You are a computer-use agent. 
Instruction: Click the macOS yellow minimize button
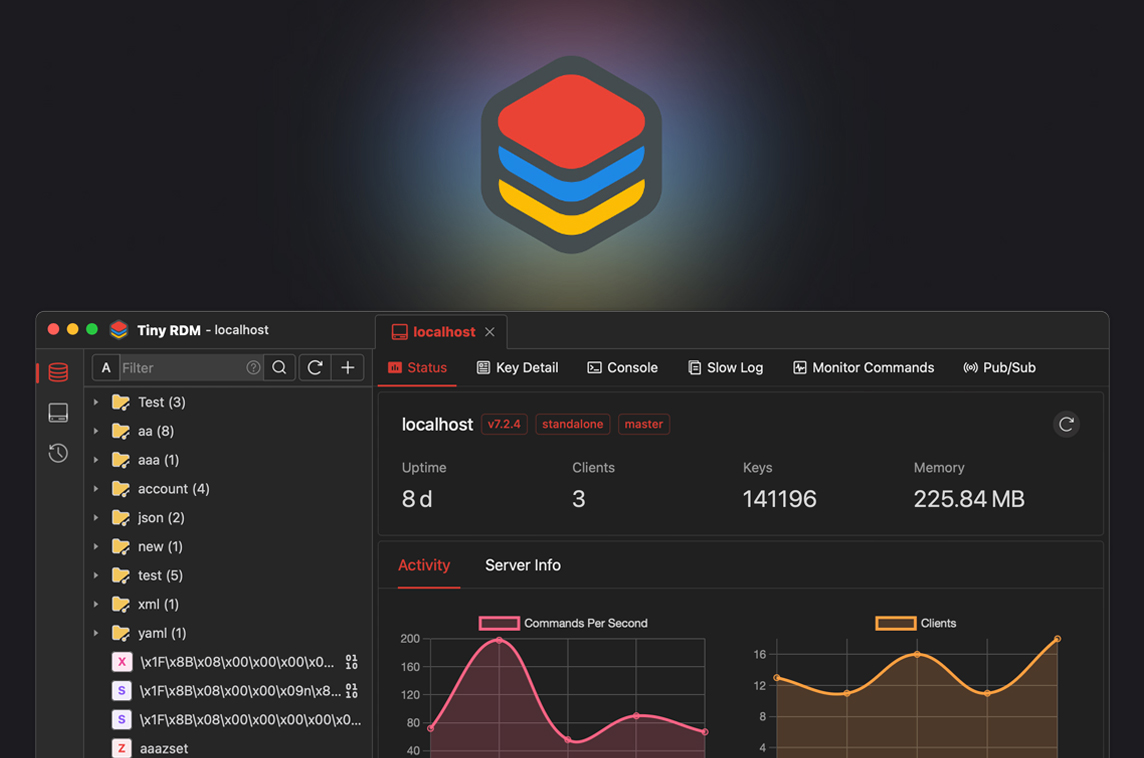72,329
